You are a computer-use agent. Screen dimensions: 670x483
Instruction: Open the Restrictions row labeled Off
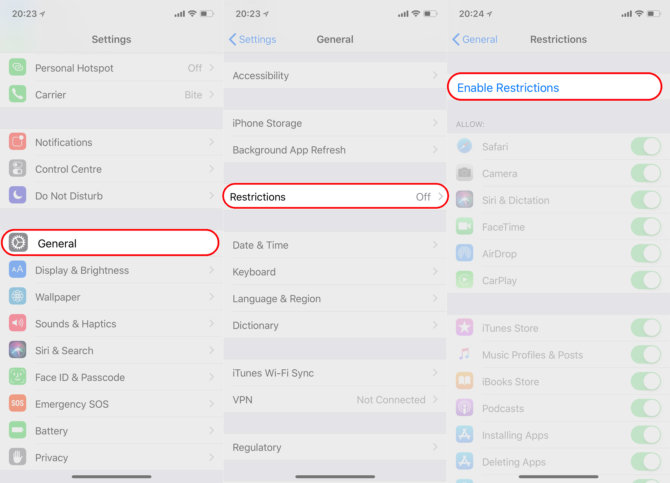(x=335, y=197)
